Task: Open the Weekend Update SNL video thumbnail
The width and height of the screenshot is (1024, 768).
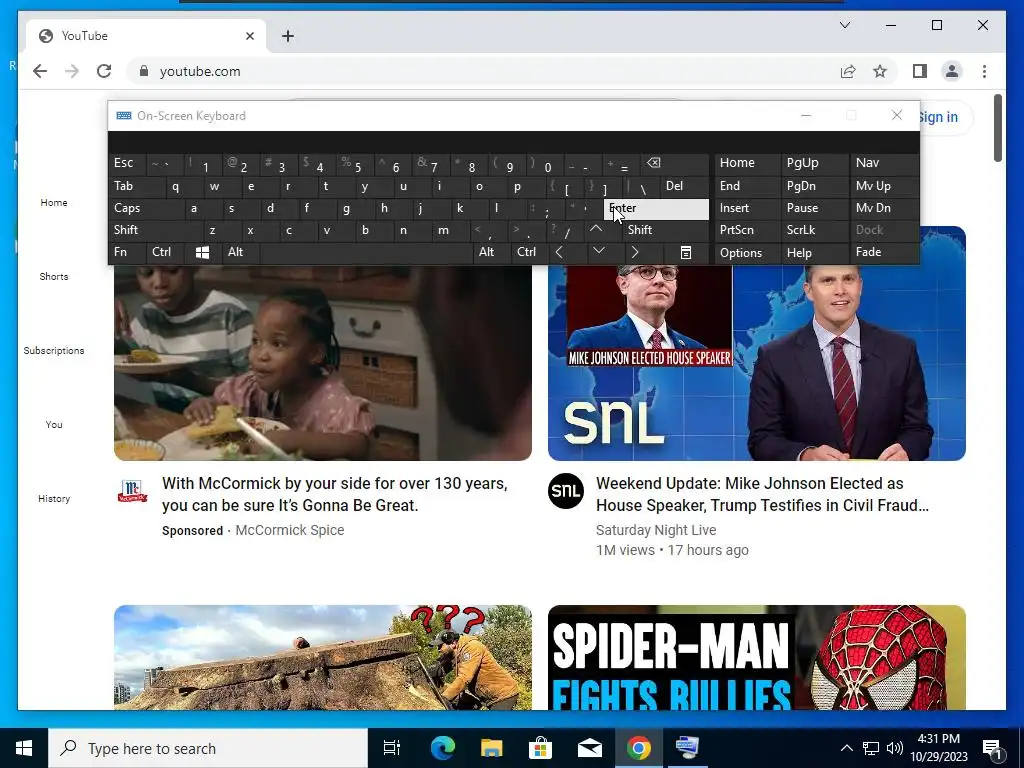Action: click(x=756, y=363)
